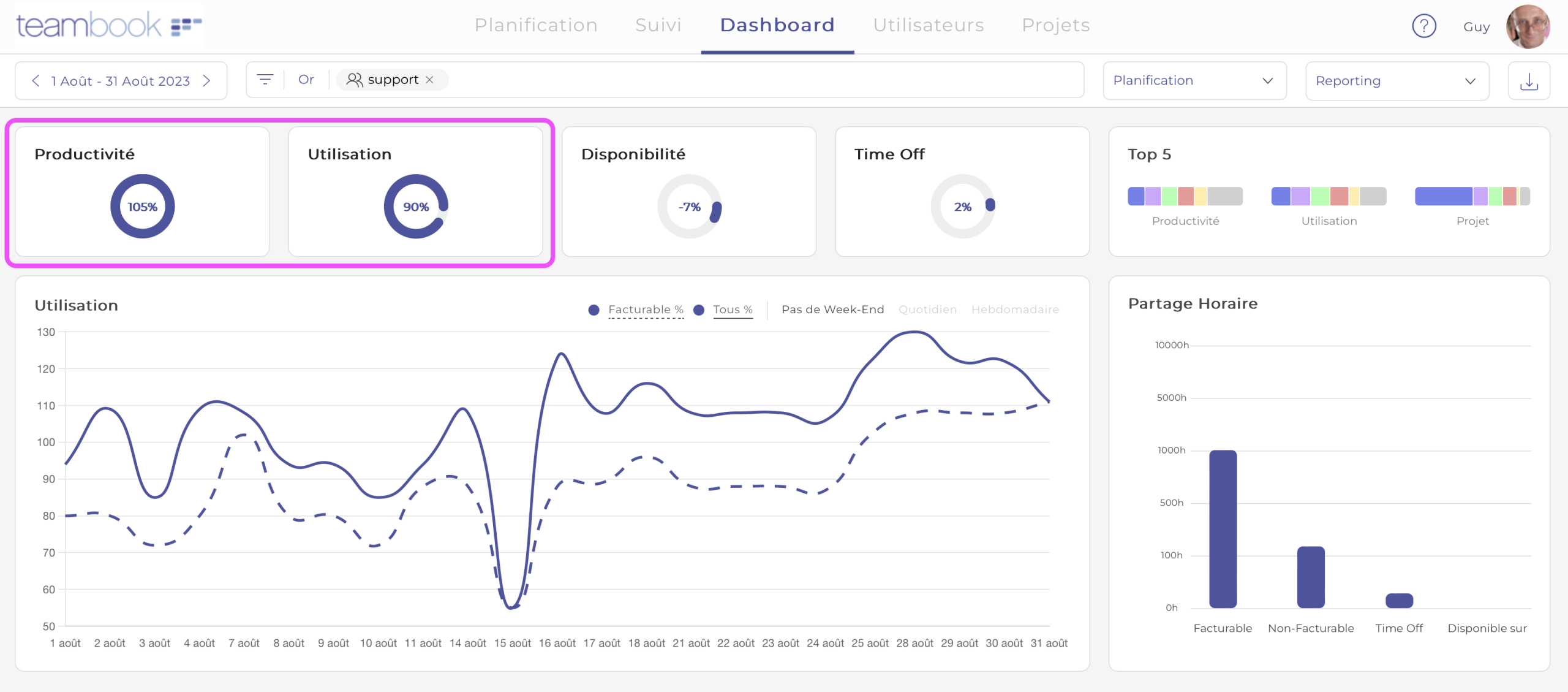Open the Reporting dropdown selector
Image resolution: width=1568 pixels, height=692 pixels.
click(1396, 80)
